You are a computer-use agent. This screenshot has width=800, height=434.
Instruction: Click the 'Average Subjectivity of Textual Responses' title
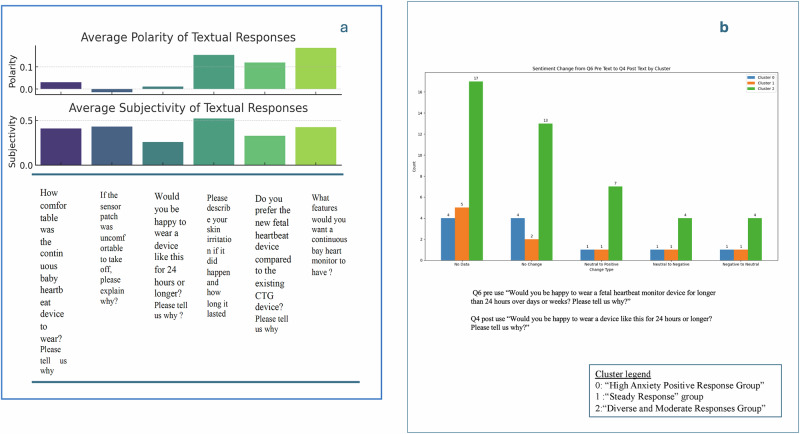(x=188, y=108)
